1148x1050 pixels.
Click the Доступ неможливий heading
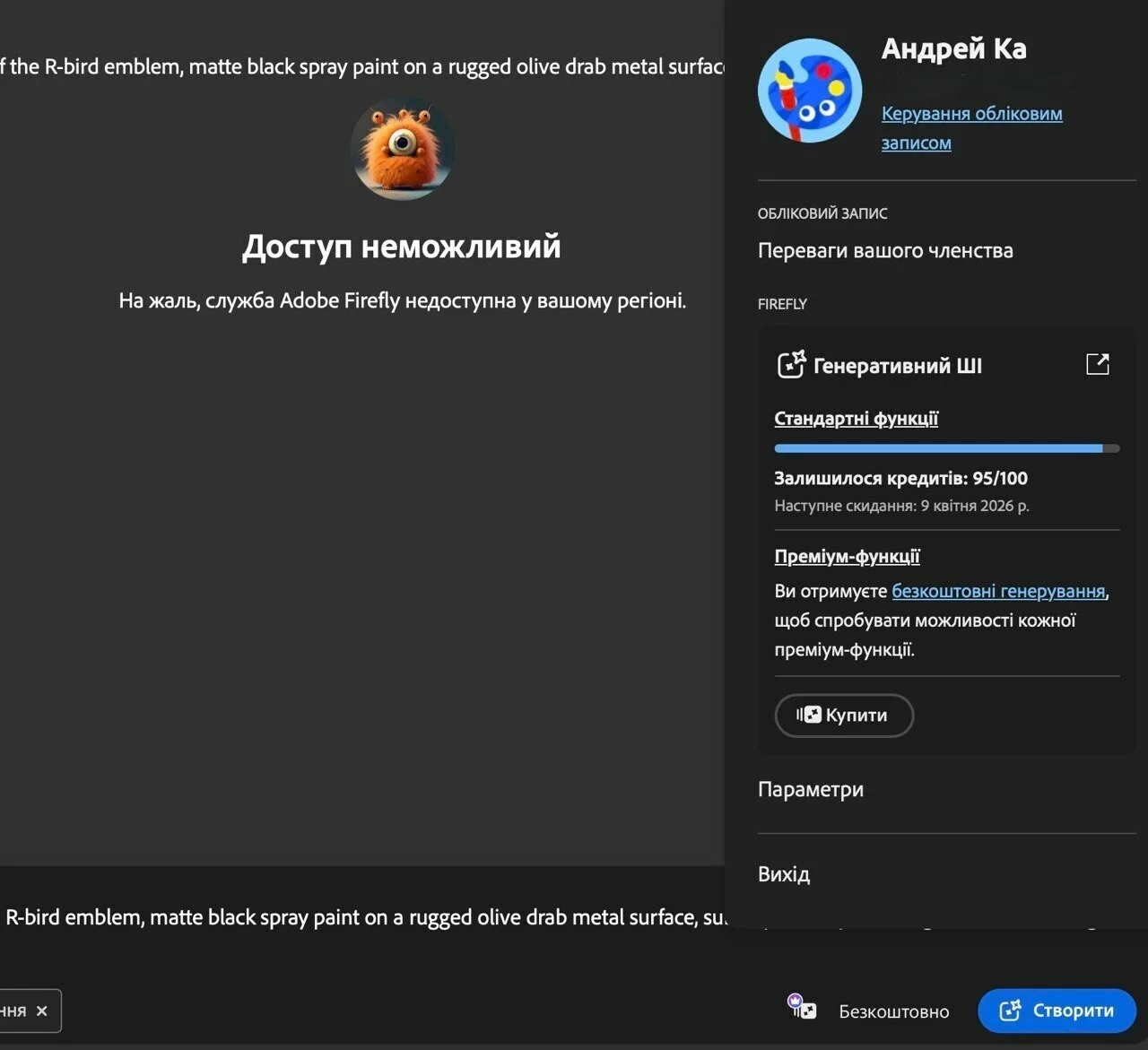pos(402,246)
